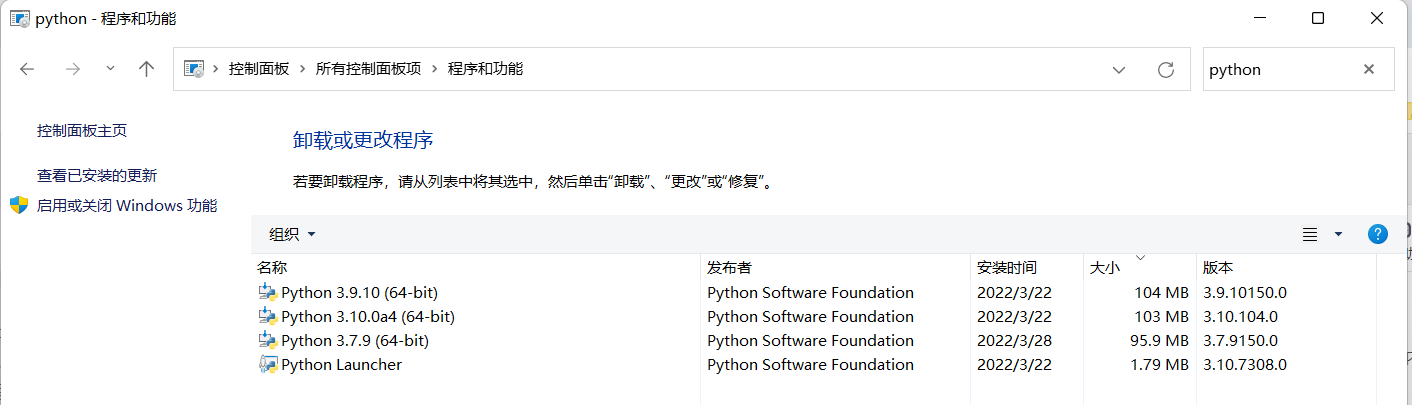Screen dimensions: 1412x405
Task: Click publisher cell for Python Launcher
Action: pyautogui.click(x=810, y=365)
